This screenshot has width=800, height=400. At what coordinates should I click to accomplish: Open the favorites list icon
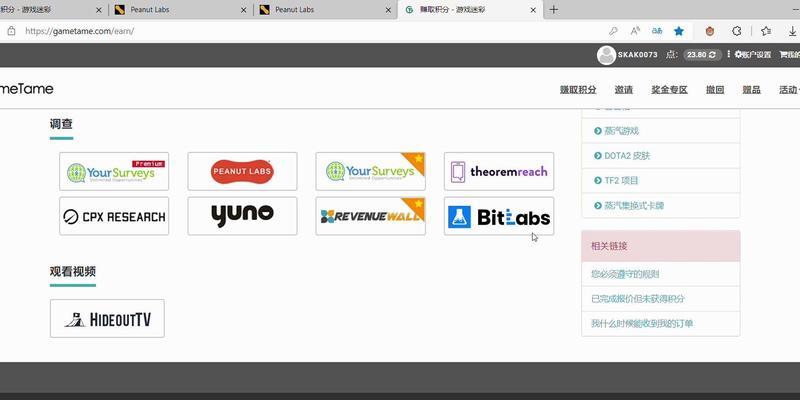[766, 31]
